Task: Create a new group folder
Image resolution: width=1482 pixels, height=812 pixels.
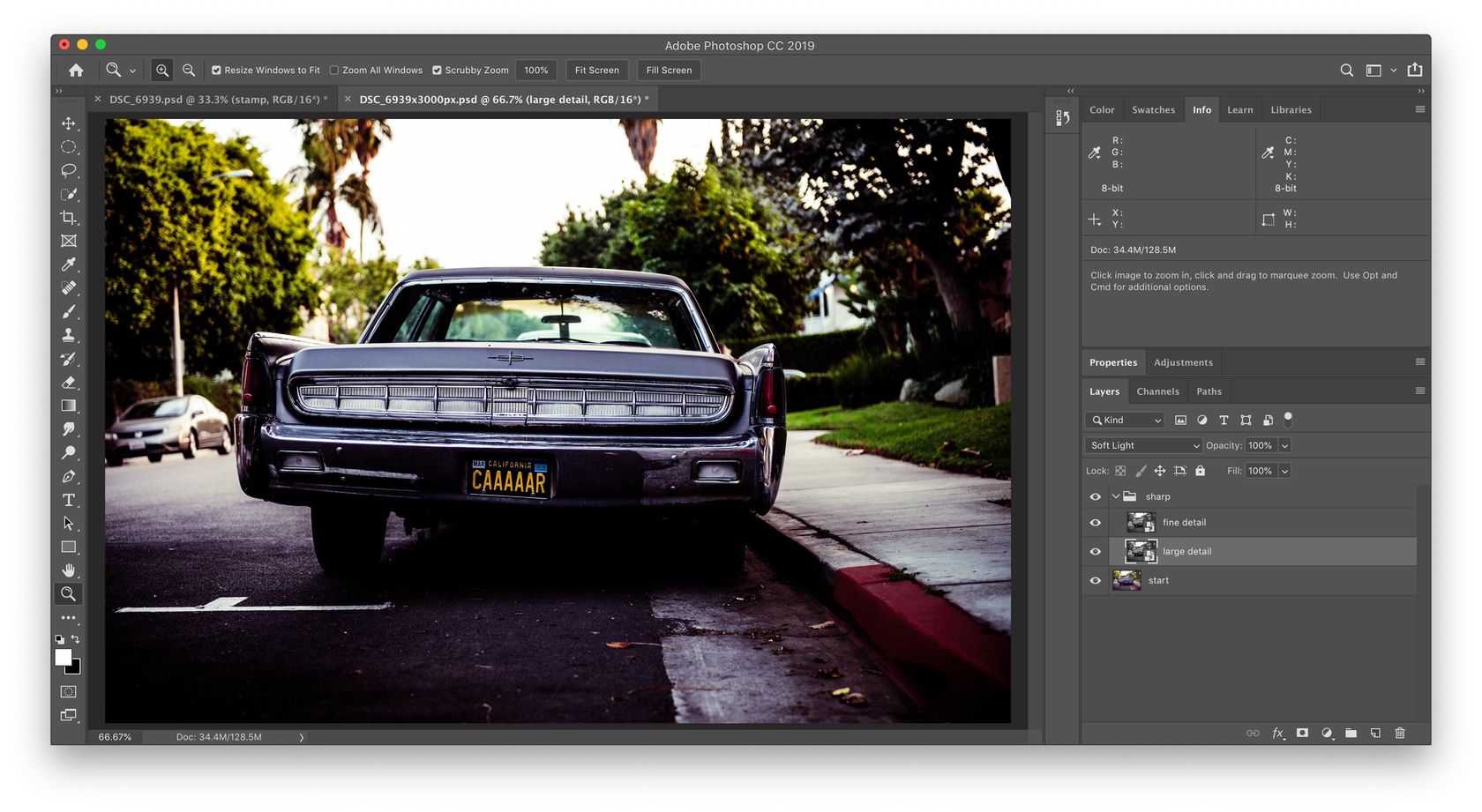Action: coord(1351,734)
